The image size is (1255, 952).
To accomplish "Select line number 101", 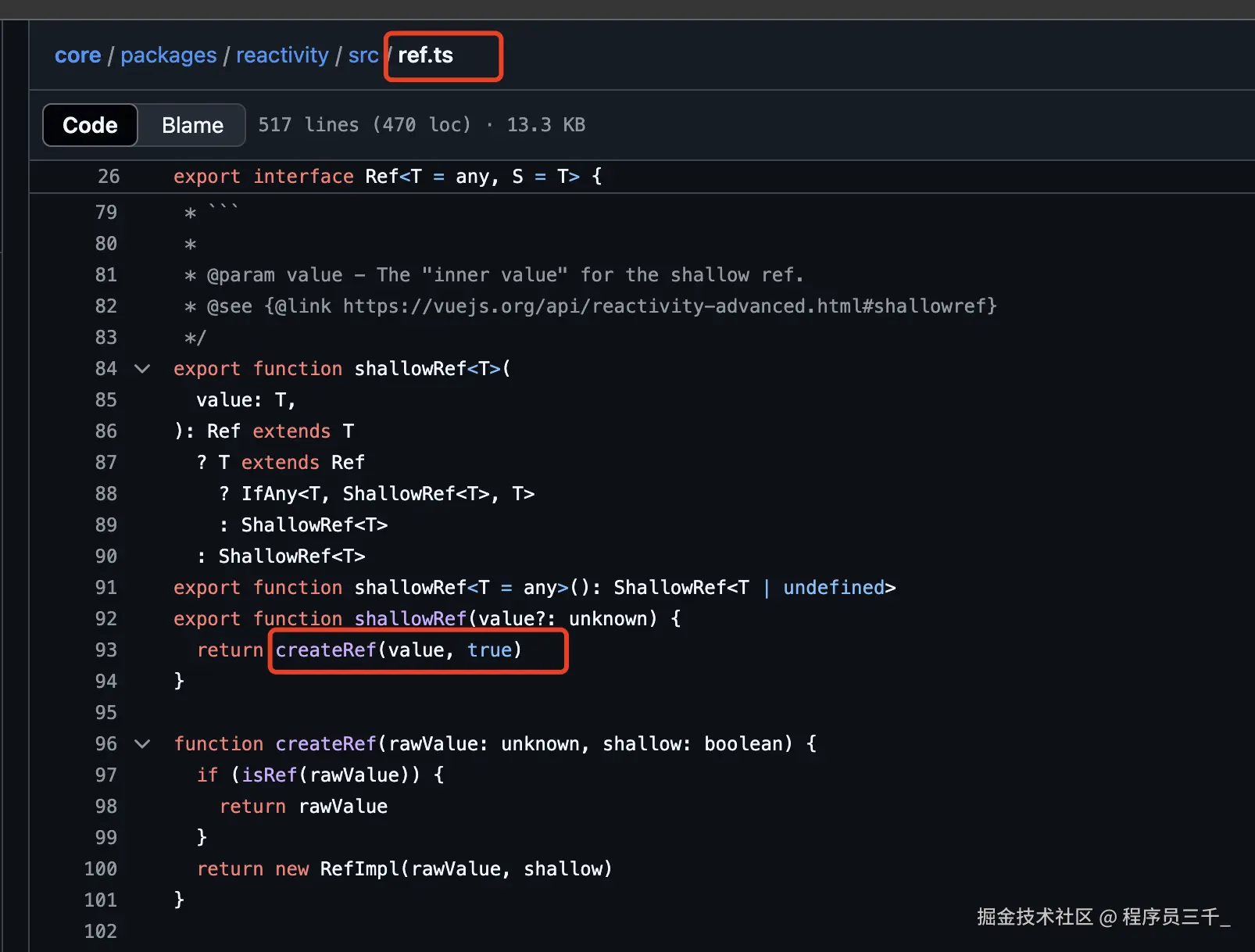I will click(x=101, y=900).
